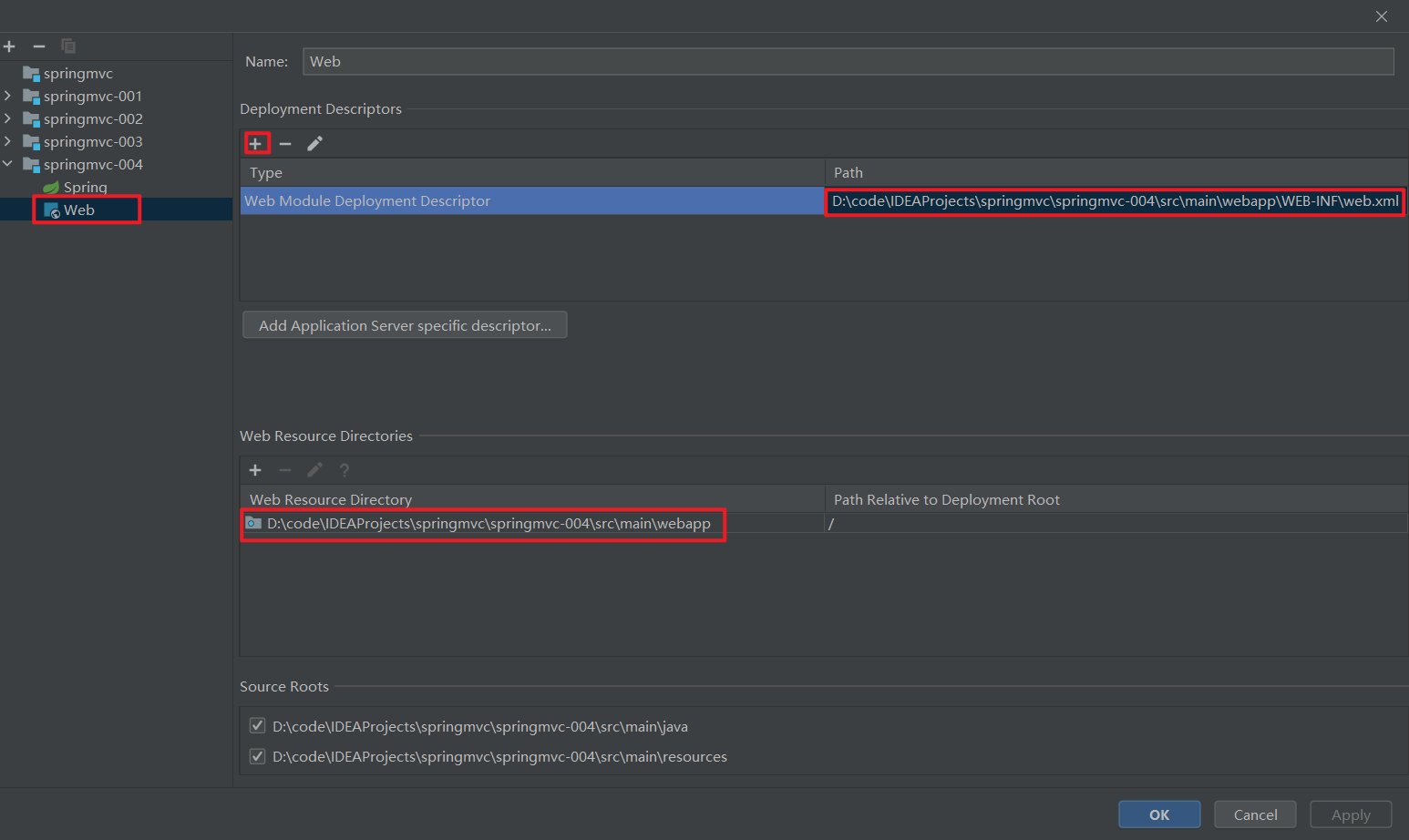Click the springmvc module folder icon
1409x840 pixels.
[31, 74]
